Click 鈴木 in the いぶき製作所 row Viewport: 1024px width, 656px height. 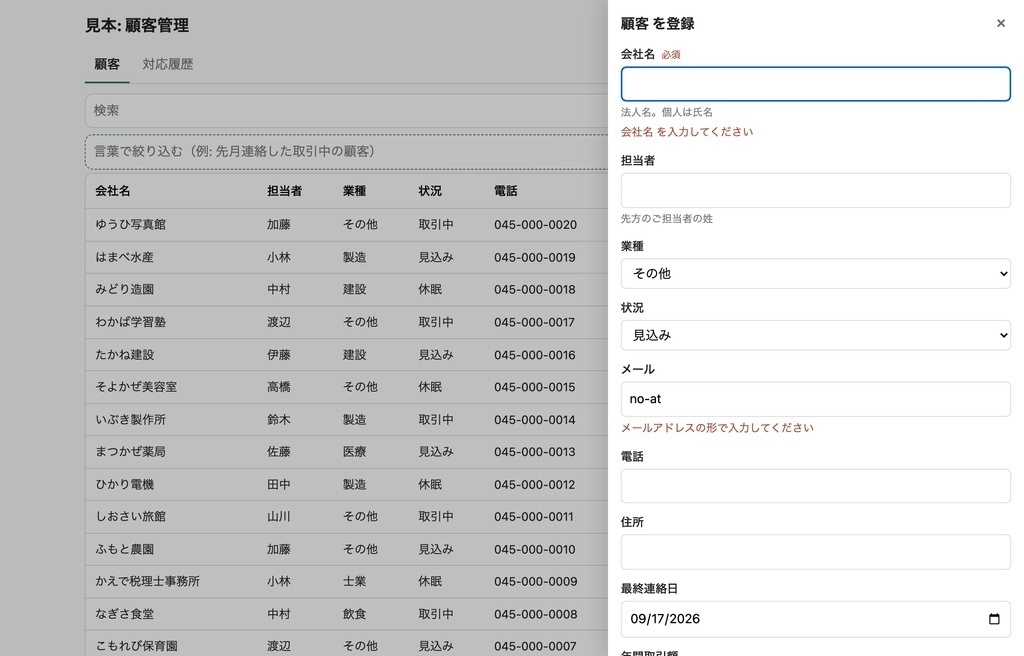[278, 419]
